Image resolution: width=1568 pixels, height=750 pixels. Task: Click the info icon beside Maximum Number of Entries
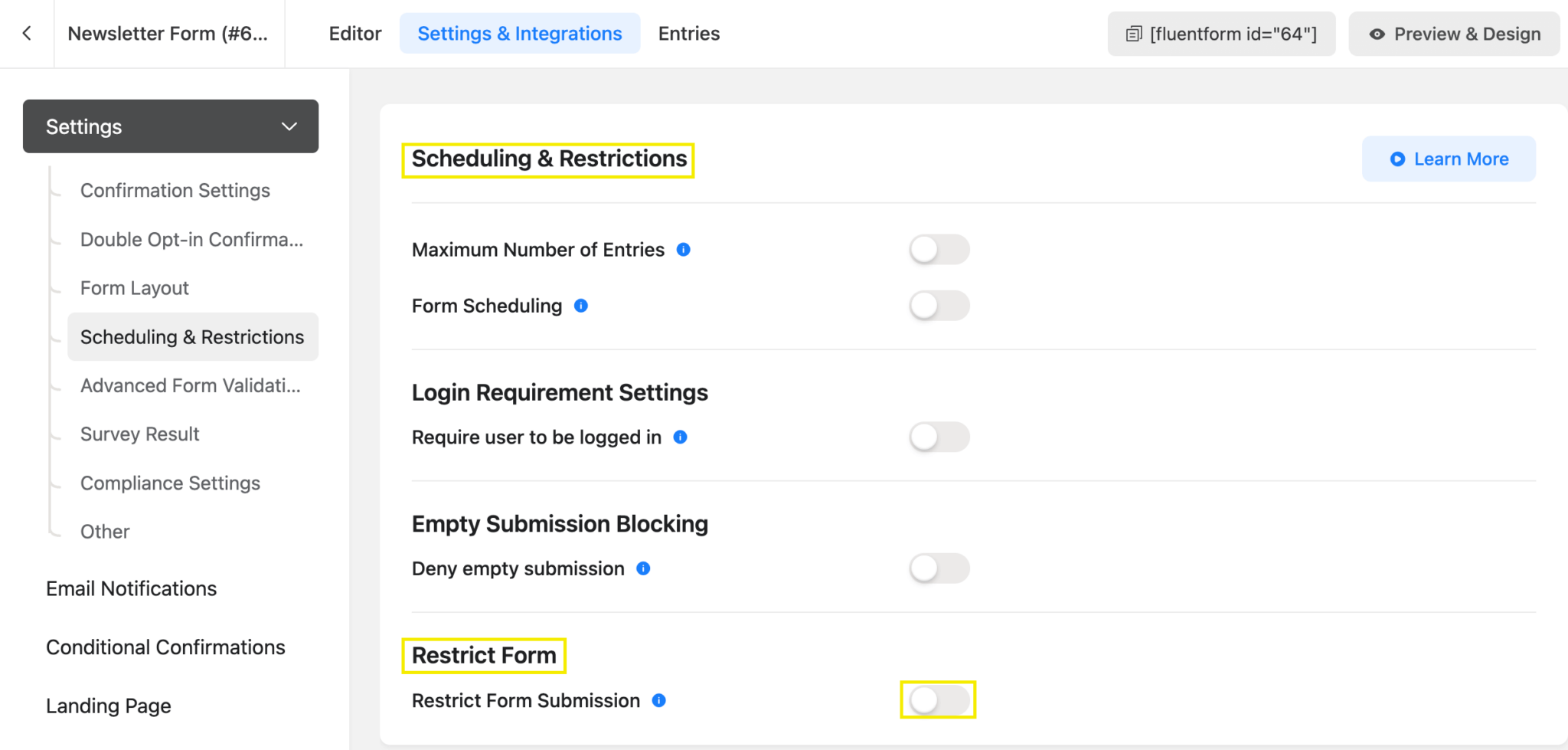pyautogui.click(x=684, y=249)
